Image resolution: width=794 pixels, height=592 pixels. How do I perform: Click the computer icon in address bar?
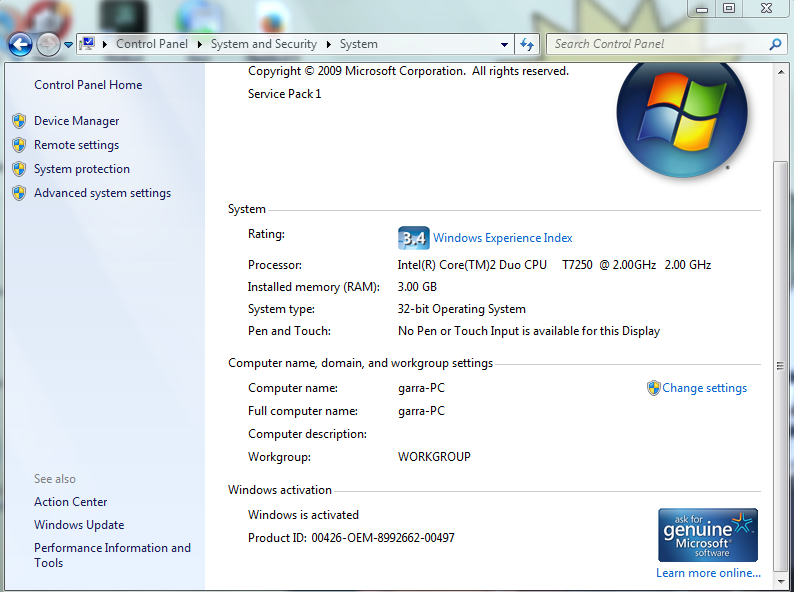point(88,44)
